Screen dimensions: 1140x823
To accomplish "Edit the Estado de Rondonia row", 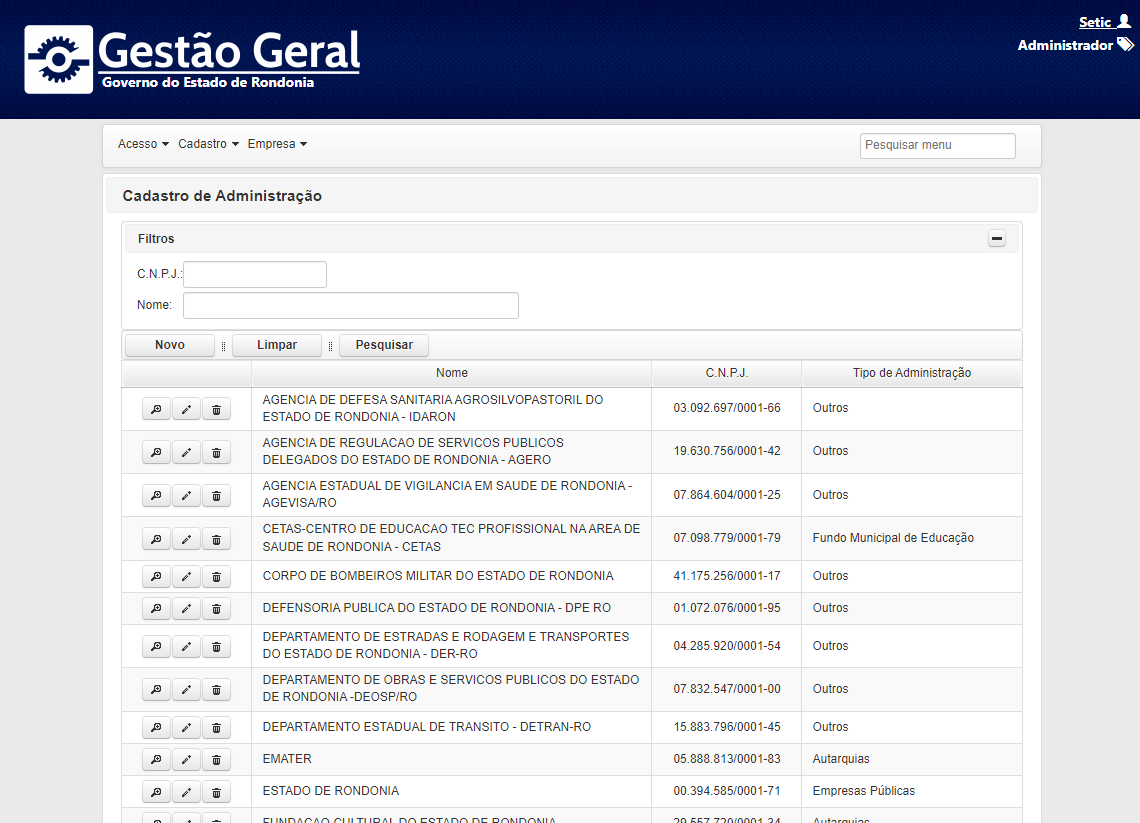I will pos(186,792).
